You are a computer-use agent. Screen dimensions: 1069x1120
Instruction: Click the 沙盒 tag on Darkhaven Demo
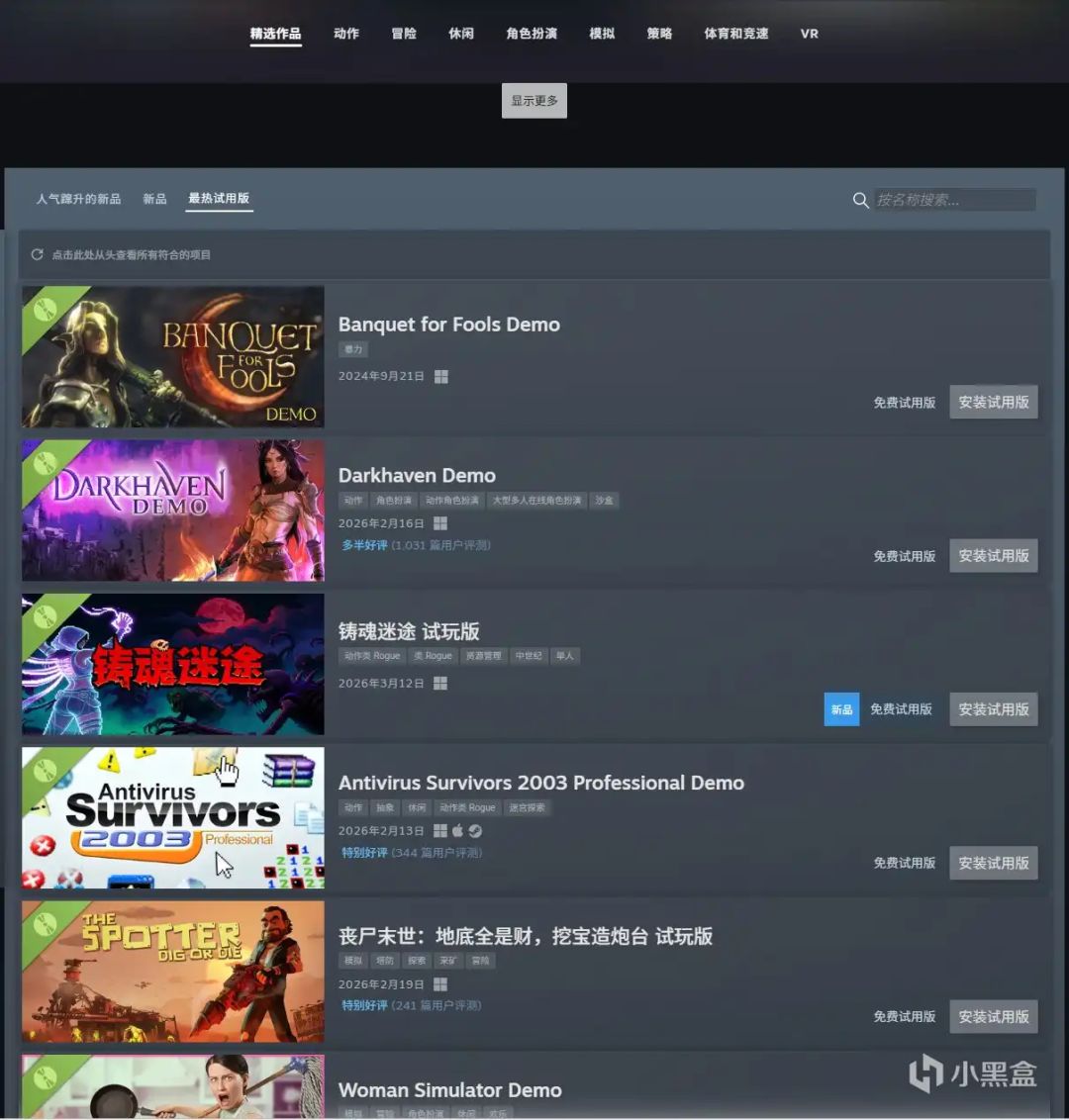[x=604, y=501]
